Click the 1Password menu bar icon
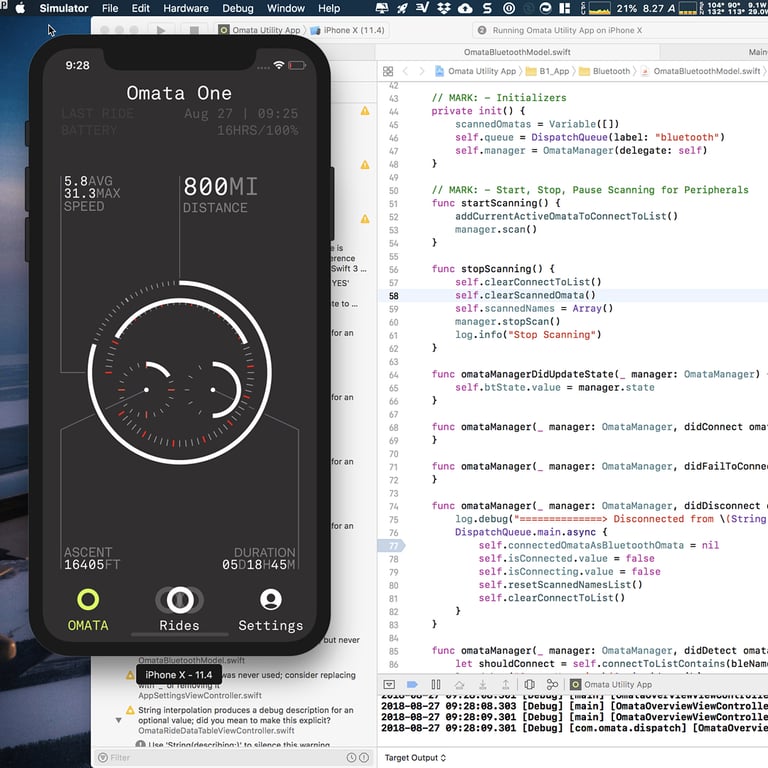The image size is (768, 768). pyautogui.click(x=509, y=8)
